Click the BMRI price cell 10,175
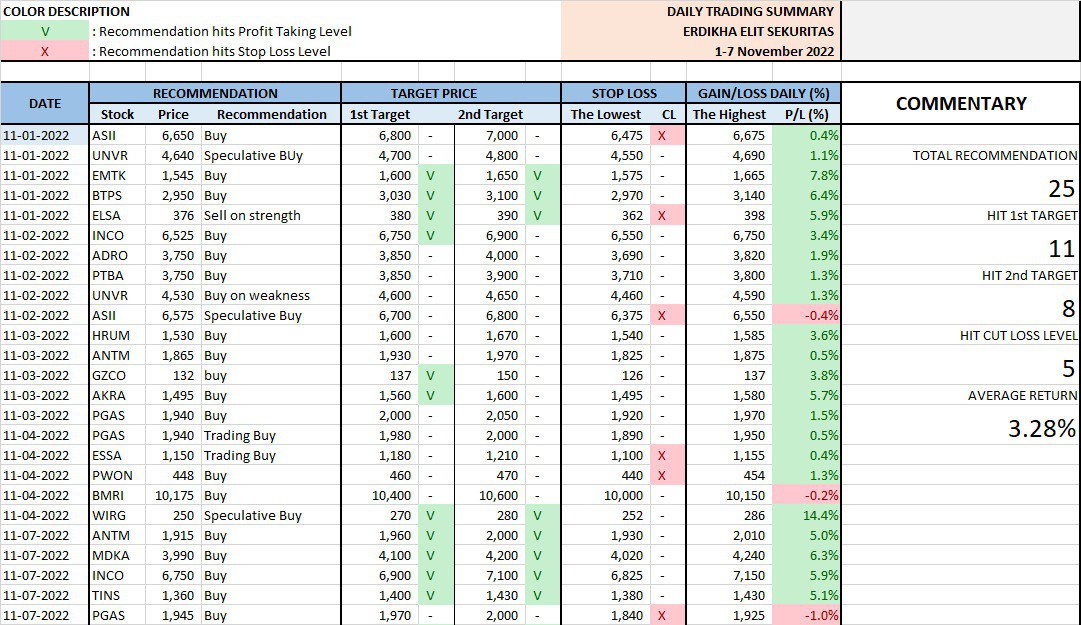This screenshot has width=1081, height=625. 174,495
